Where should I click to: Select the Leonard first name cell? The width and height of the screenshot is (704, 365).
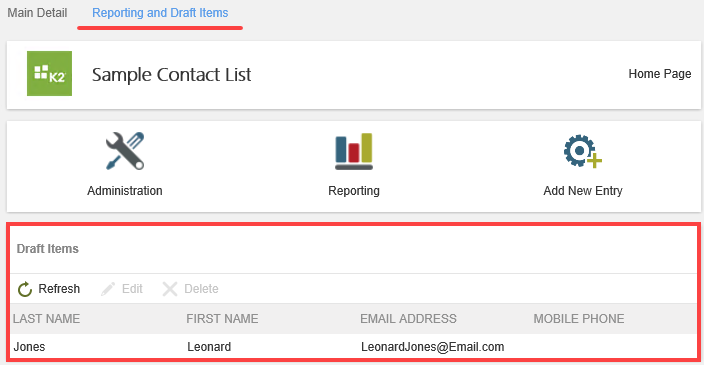209,347
